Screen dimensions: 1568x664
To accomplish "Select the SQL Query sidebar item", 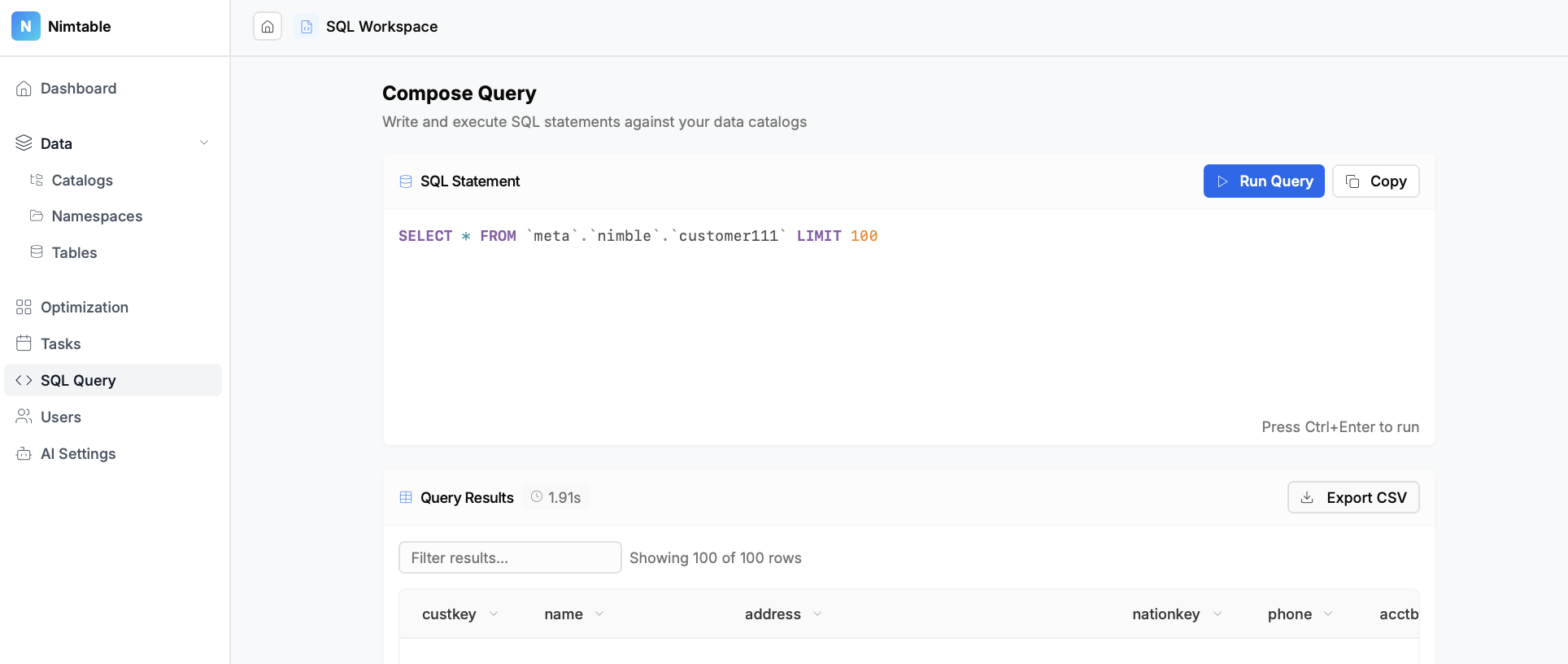I will pos(78,381).
